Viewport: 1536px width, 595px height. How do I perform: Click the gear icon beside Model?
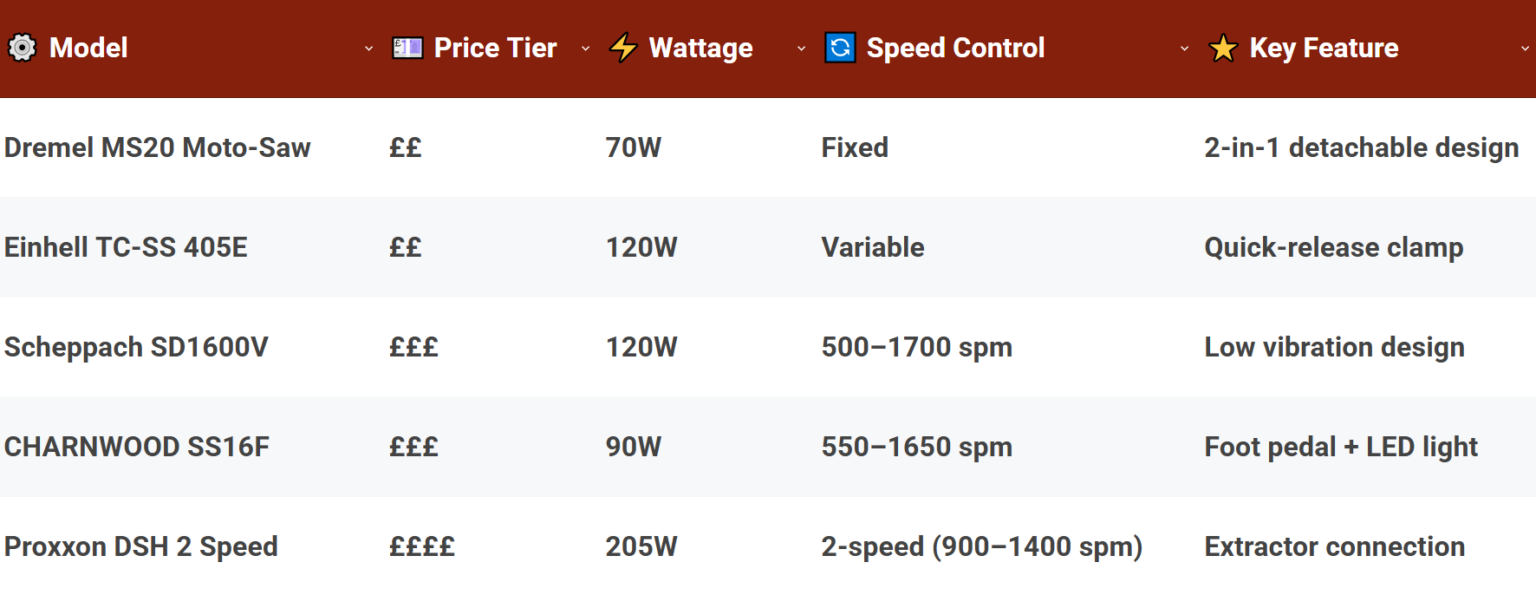point(22,47)
